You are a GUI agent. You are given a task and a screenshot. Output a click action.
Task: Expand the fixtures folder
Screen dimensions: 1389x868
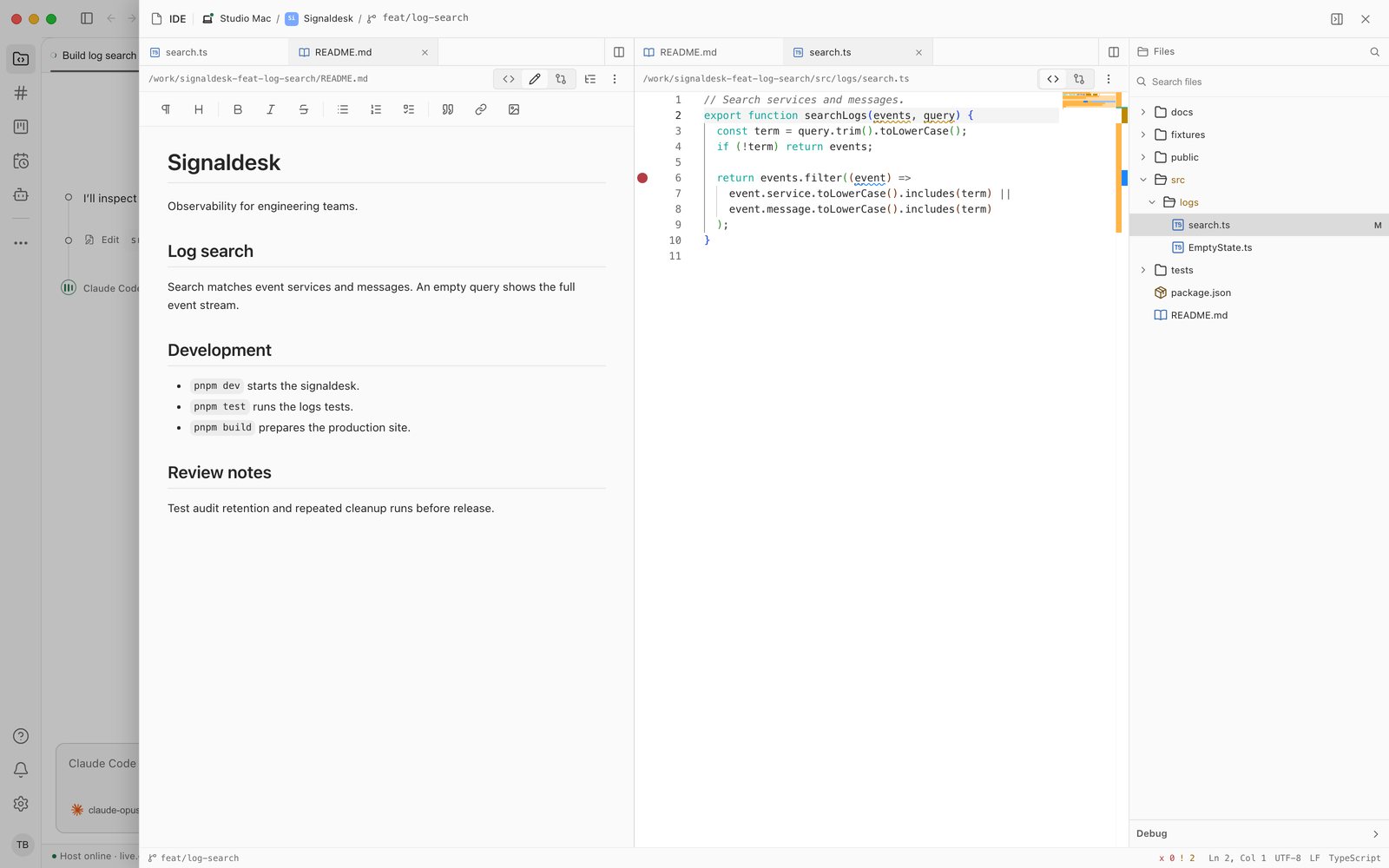tap(1143, 135)
